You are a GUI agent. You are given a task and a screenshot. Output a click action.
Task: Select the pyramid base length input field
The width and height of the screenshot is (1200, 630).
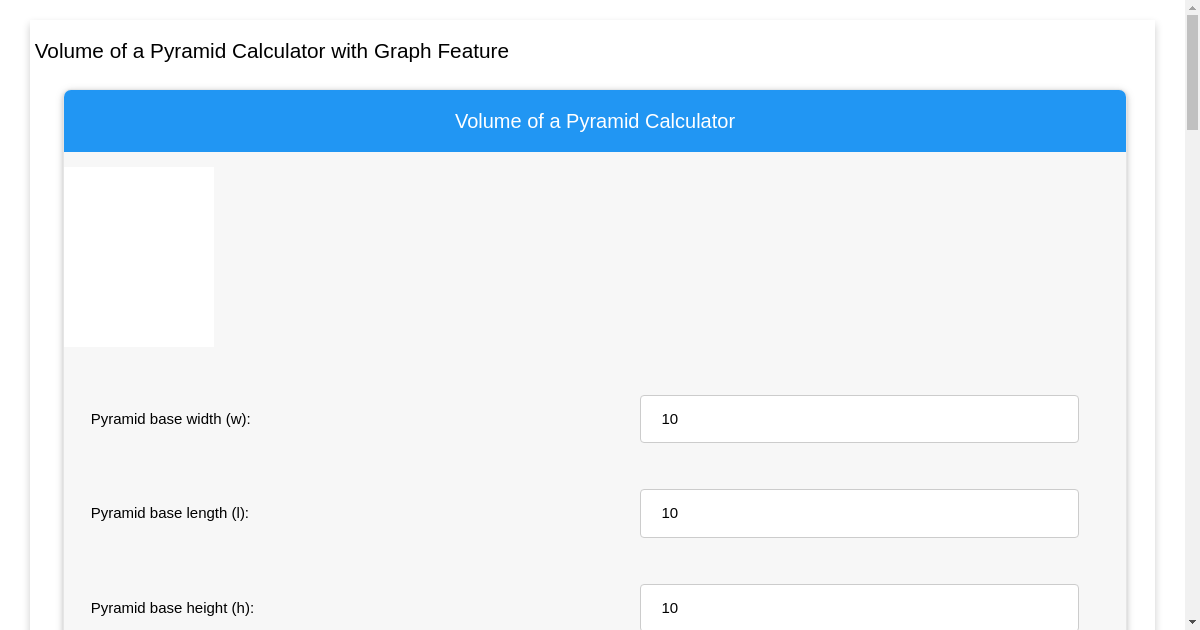[x=859, y=513]
